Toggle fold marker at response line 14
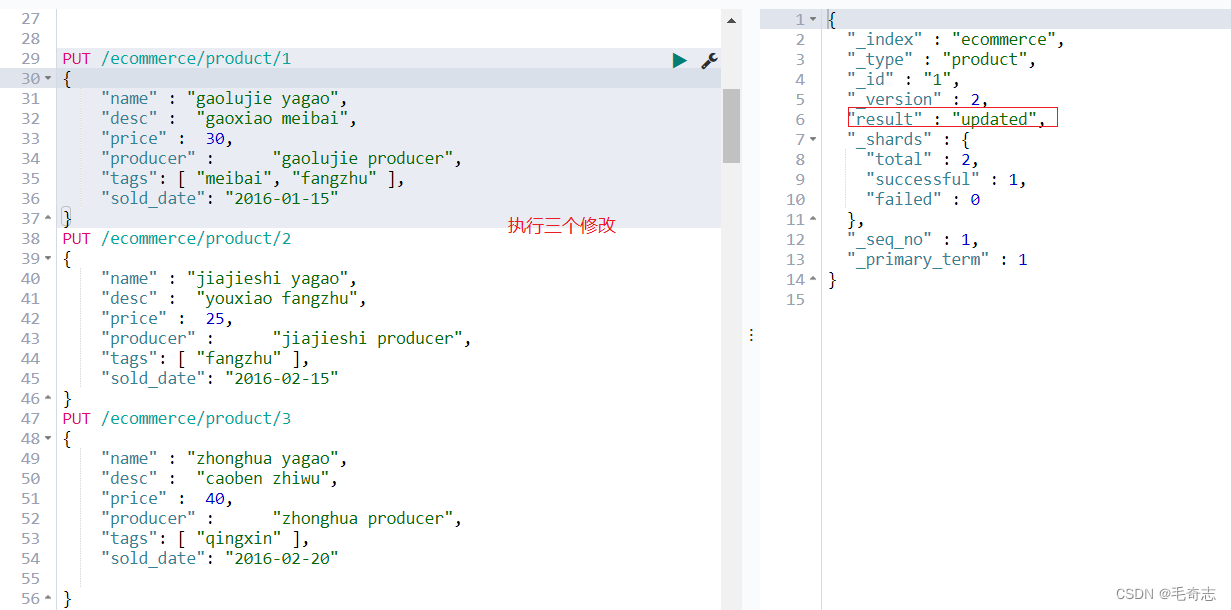The height and width of the screenshot is (610, 1231). pos(813,280)
